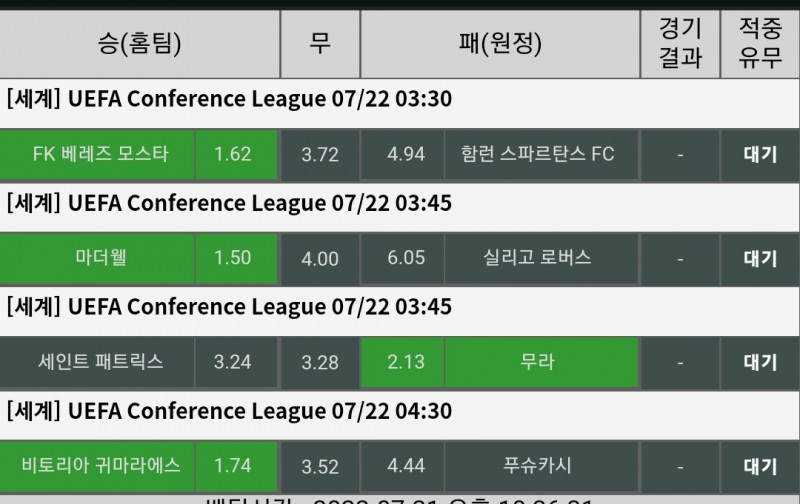Image resolution: width=800 pixels, height=504 pixels.
Task: Select 마더웰 home team cell
Action: (x=99, y=258)
